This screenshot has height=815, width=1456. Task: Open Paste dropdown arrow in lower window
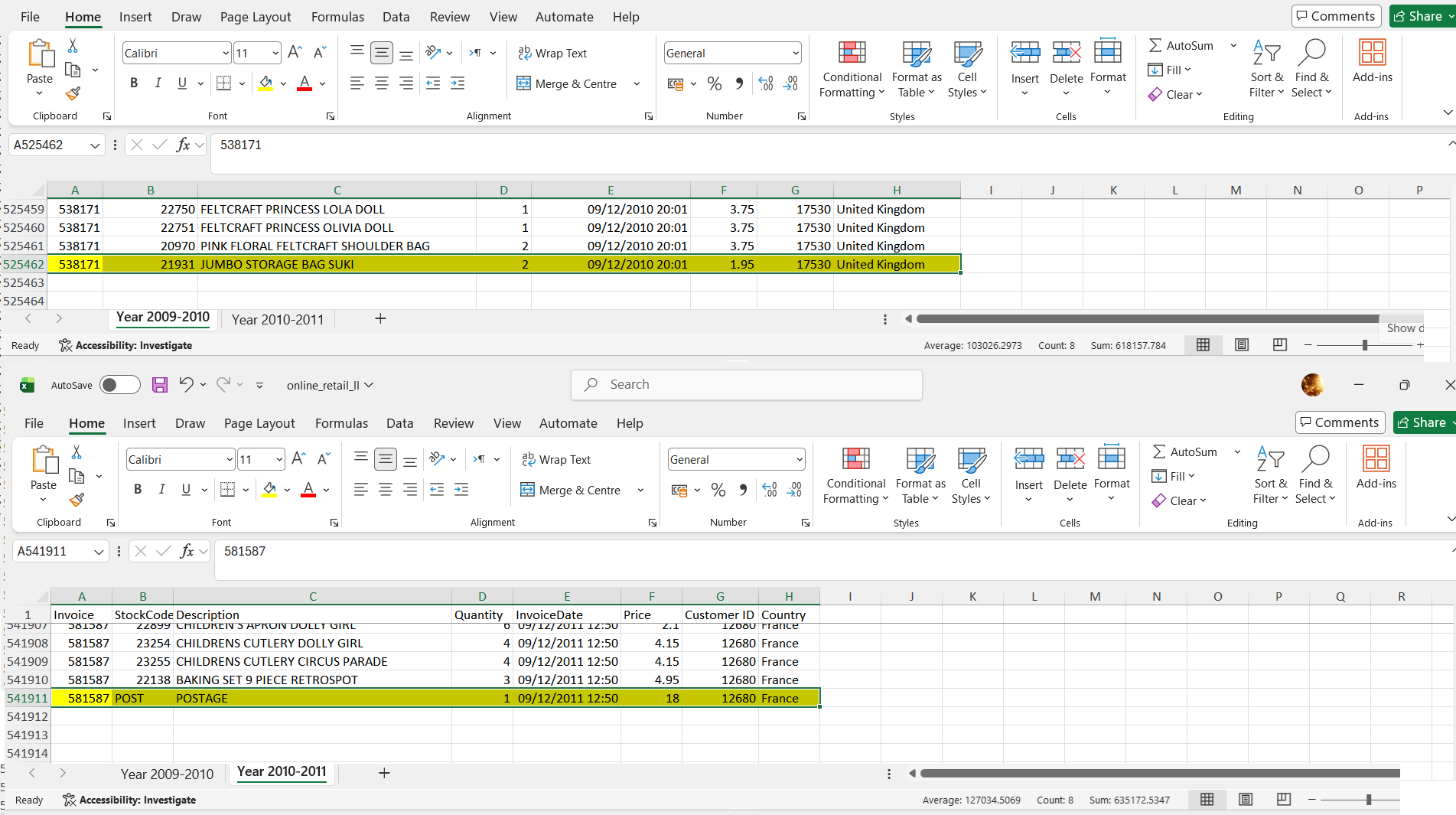click(x=43, y=500)
